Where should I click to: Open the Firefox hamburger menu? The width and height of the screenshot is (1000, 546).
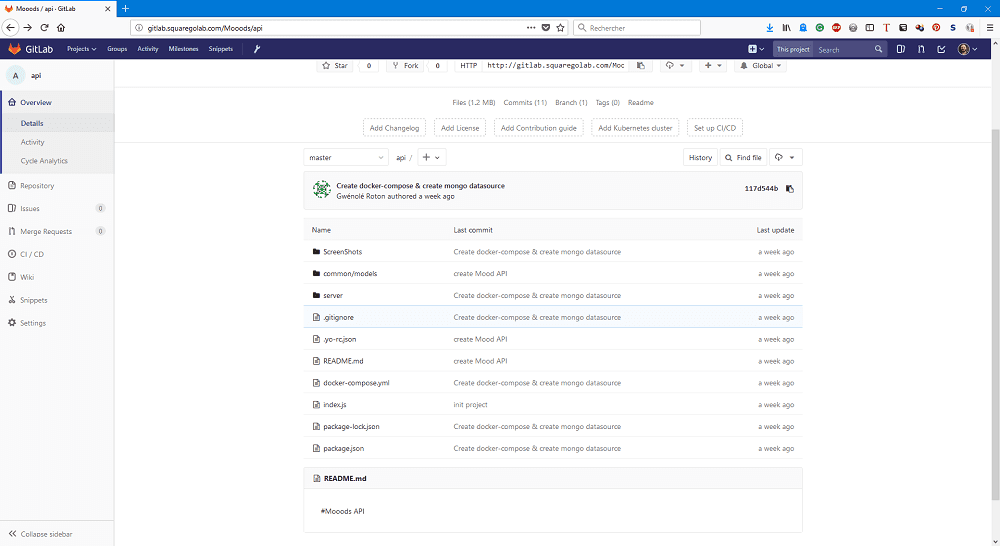tap(990, 28)
